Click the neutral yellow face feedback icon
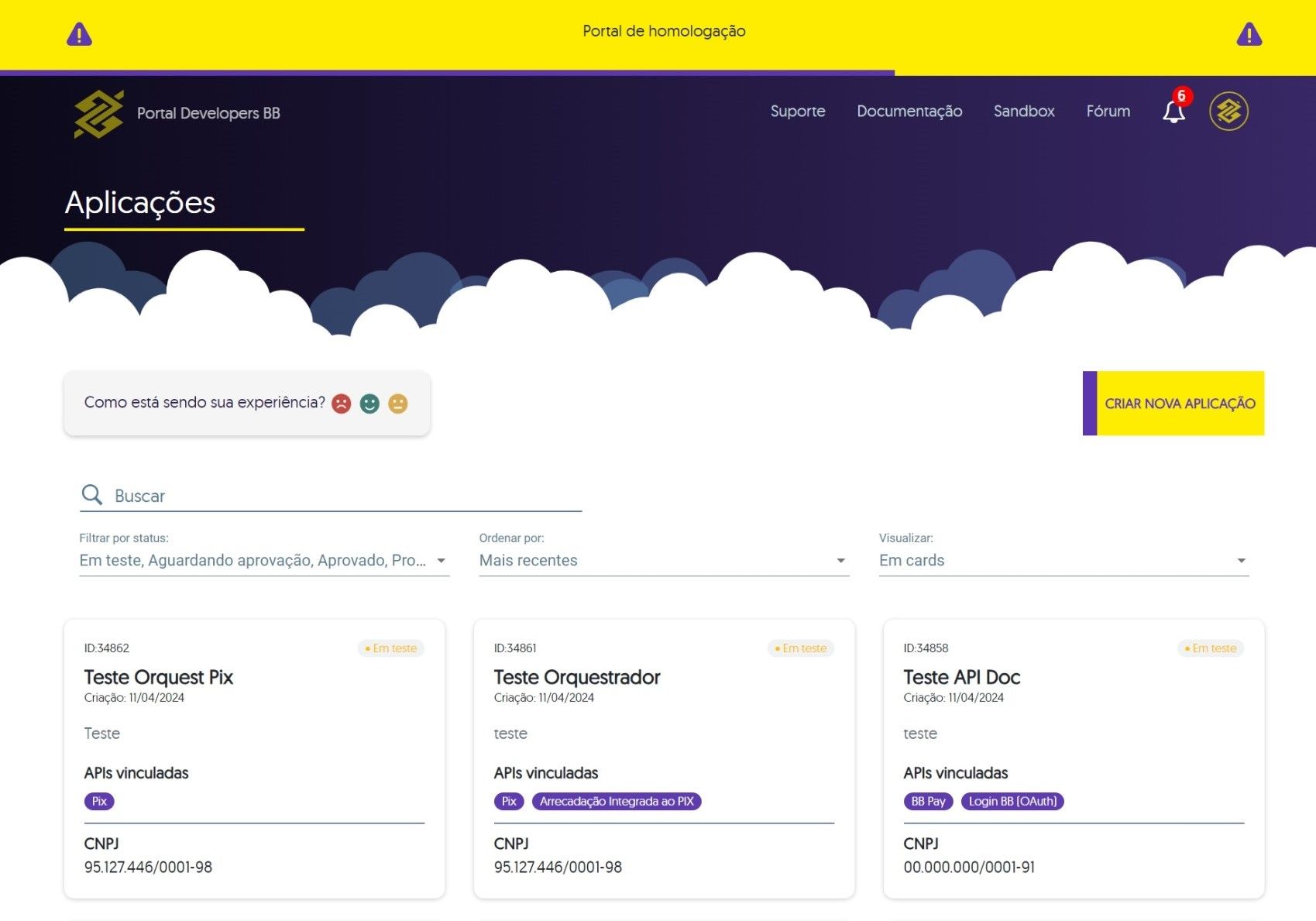The width and height of the screenshot is (1316, 921). coord(398,404)
